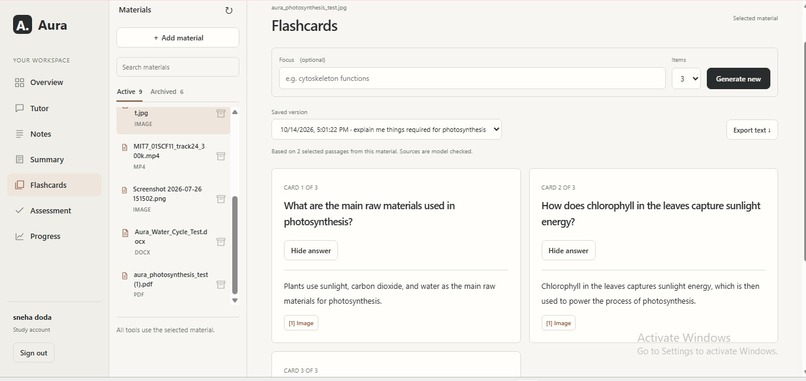
Task: Refresh the Materials list
Action: tap(229, 10)
